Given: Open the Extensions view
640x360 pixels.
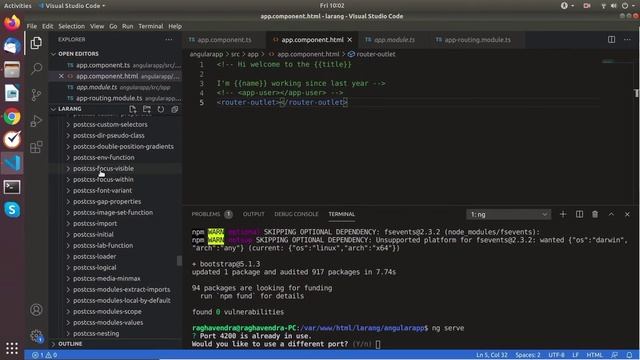Looking at the screenshot, I should coord(36,147).
